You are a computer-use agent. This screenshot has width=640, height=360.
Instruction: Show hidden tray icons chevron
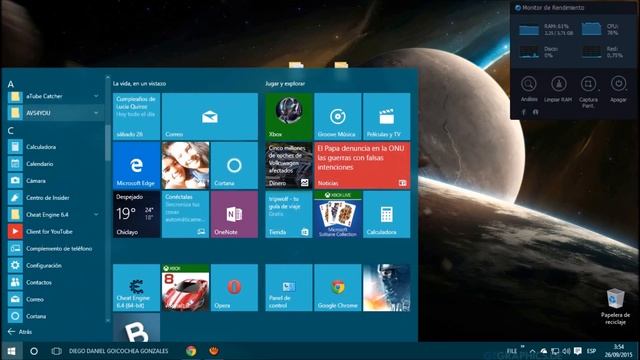532,351
